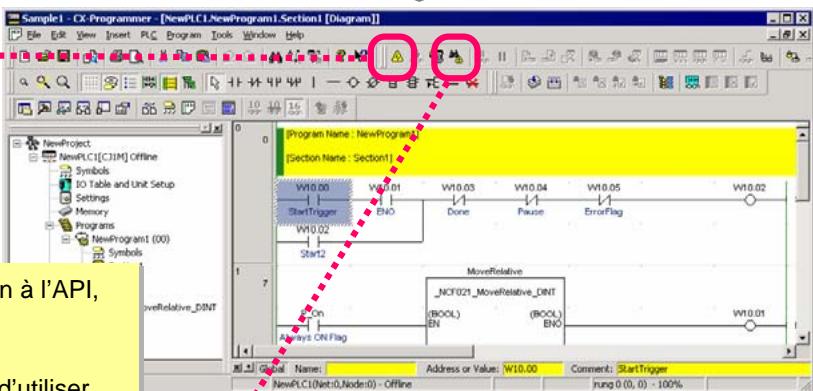Select the W10.02 Start2 contact
This screenshot has width=813, height=391.
pyautogui.click(x=313, y=242)
